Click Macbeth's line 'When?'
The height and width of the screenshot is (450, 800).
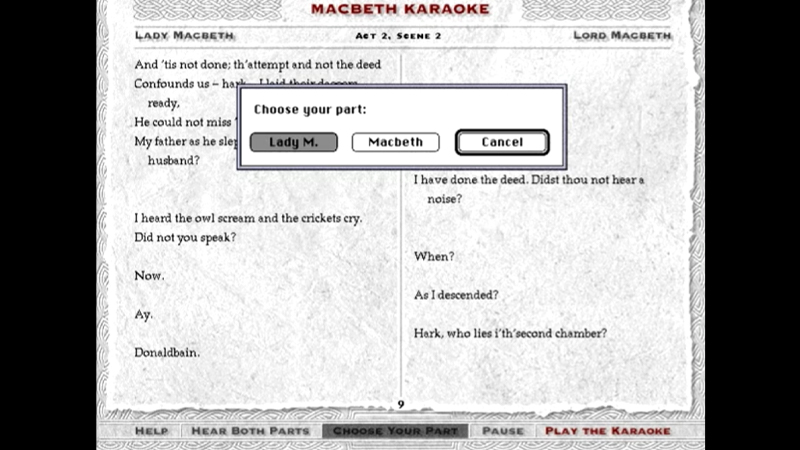point(434,257)
